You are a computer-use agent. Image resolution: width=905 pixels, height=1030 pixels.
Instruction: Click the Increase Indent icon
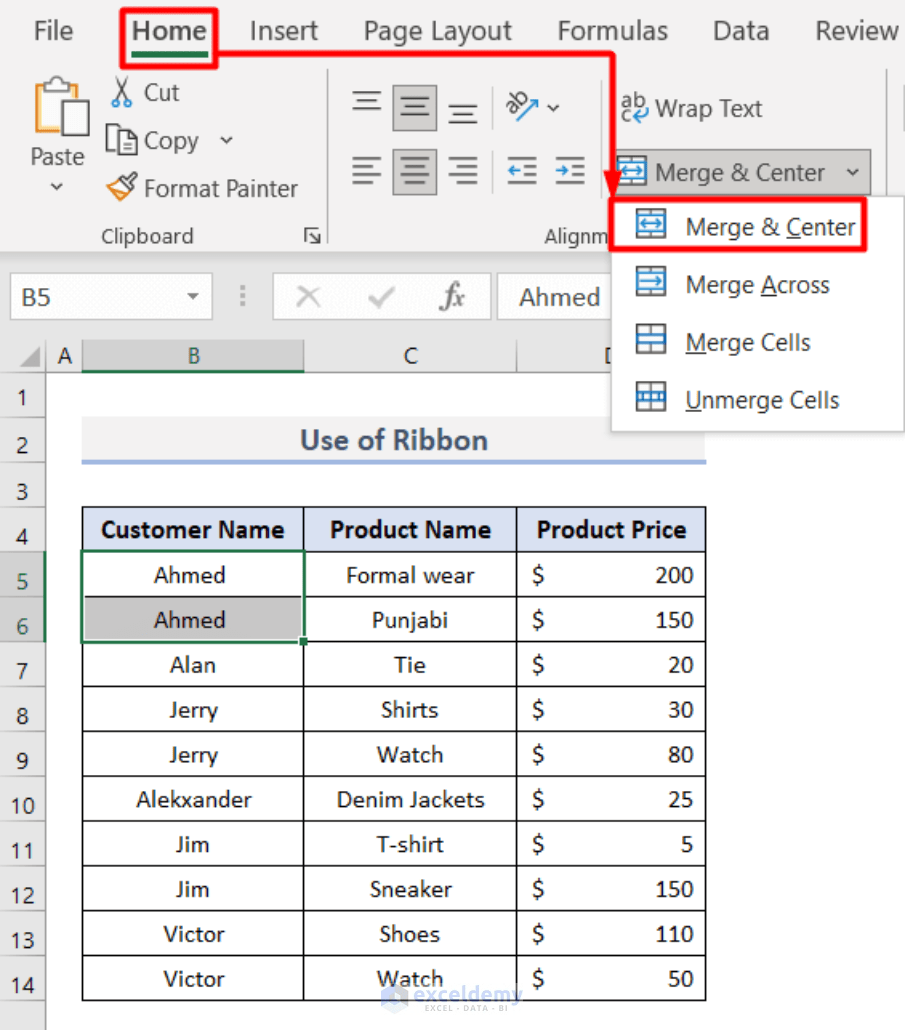click(569, 171)
